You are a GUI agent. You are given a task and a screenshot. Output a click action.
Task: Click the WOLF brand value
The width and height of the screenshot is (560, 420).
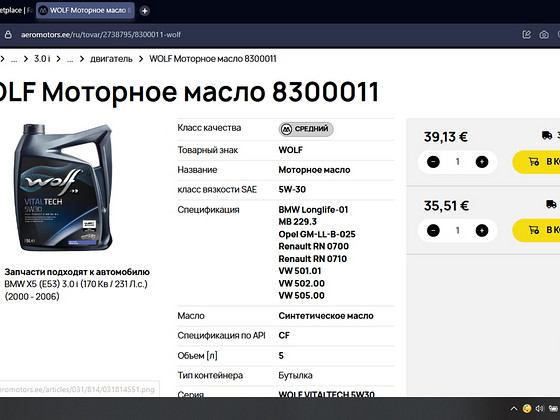(290, 150)
